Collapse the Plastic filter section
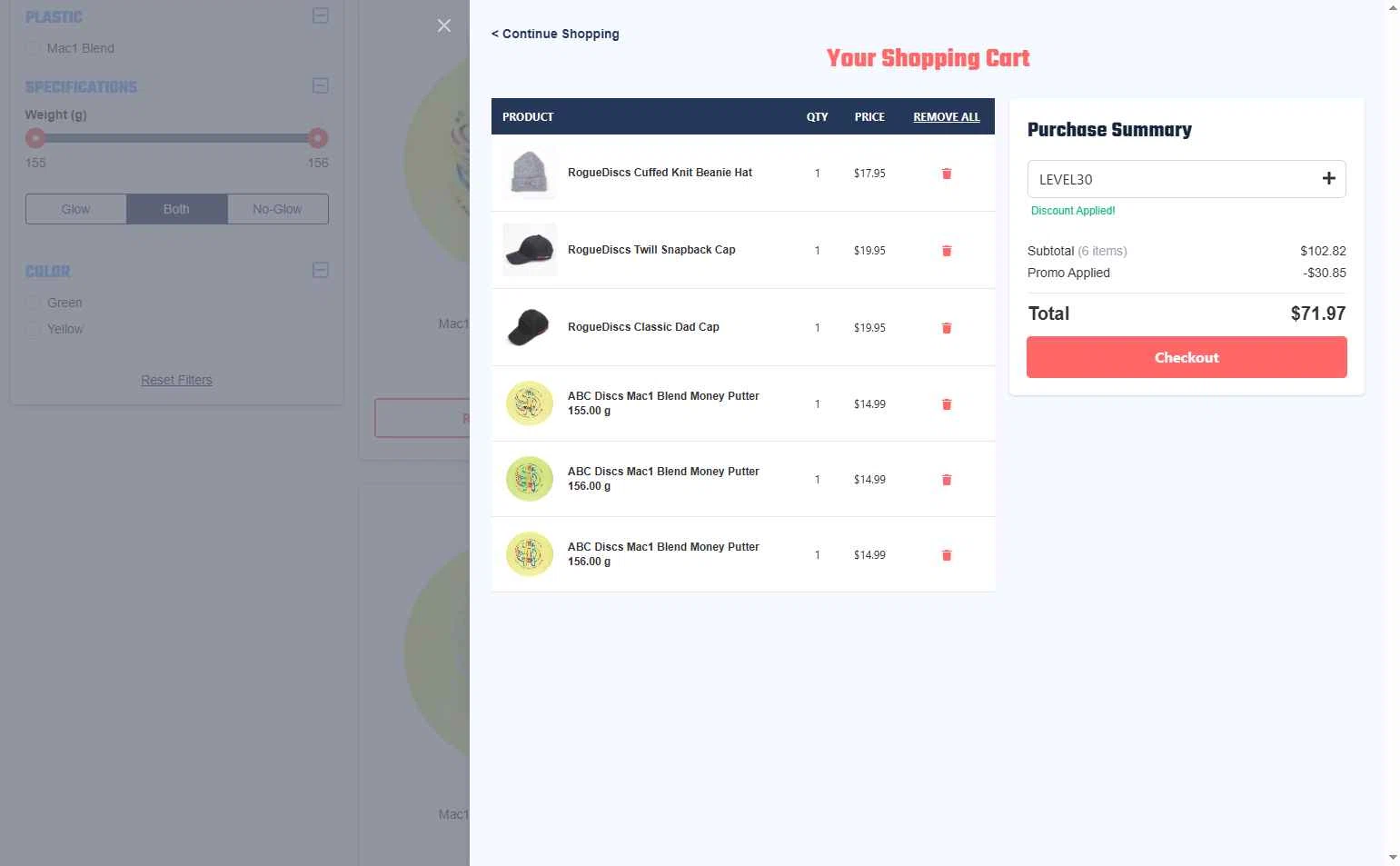 [x=321, y=15]
